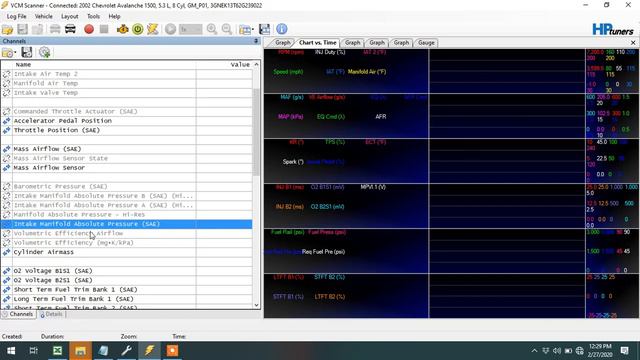Image resolution: width=640 pixels, height=360 pixels.
Task: Click the channel list scroll-down arrow
Action: point(256,305)
